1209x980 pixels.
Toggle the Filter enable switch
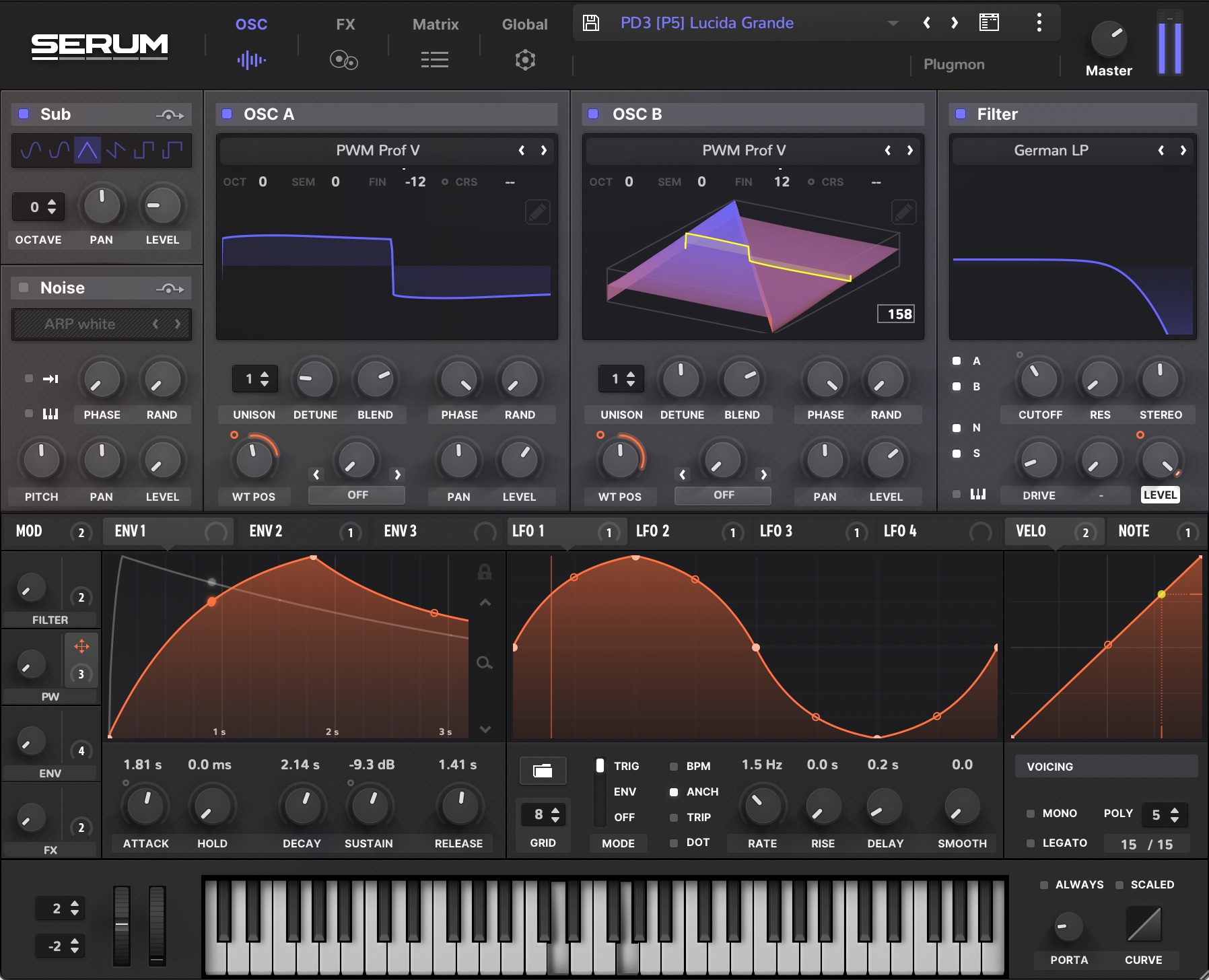coord(961,114)
